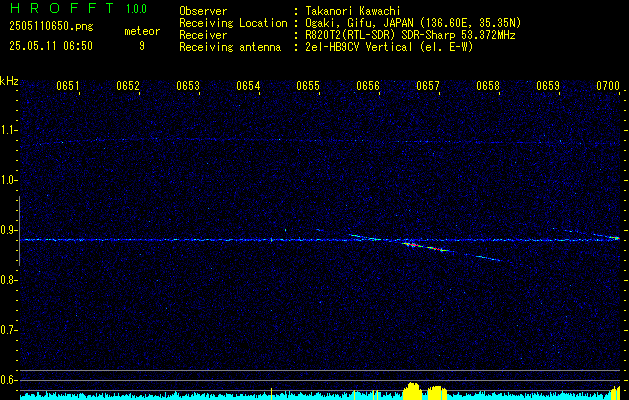The image size is (629, 400).
Task: Click the 0.6 kHz axis label
Action: pyautogui.click(x=8, y=380)
